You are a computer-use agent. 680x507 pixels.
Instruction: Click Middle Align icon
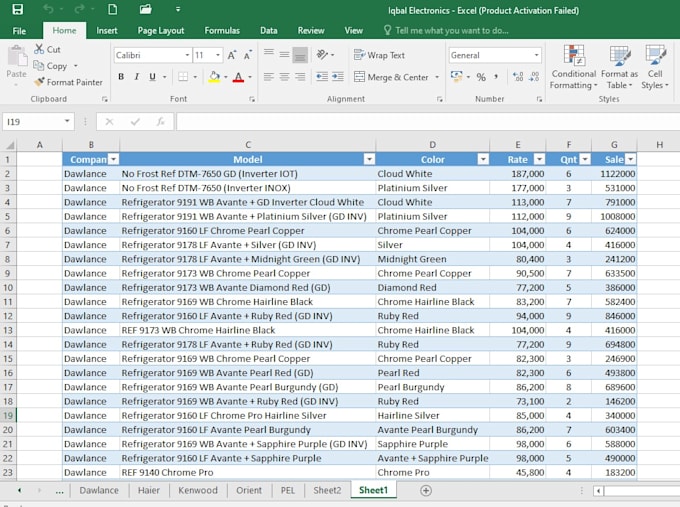coord(284,55)
